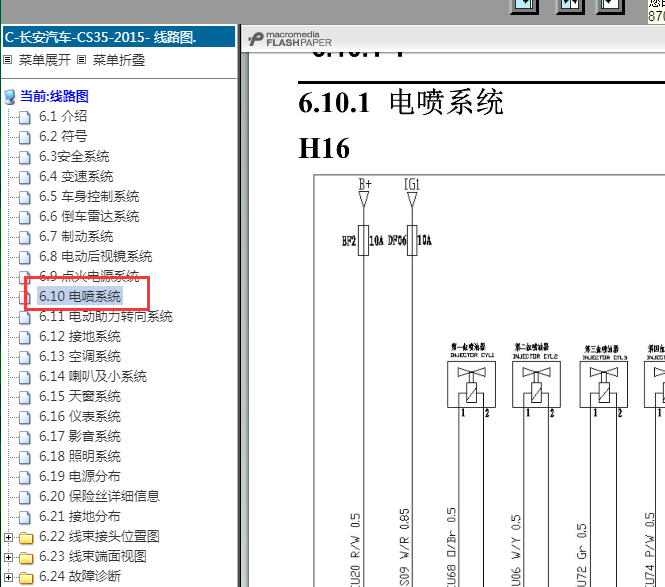Open 6.19 电源分布 page
Viewport: 665px width, 587px height.
click(80, 476)
